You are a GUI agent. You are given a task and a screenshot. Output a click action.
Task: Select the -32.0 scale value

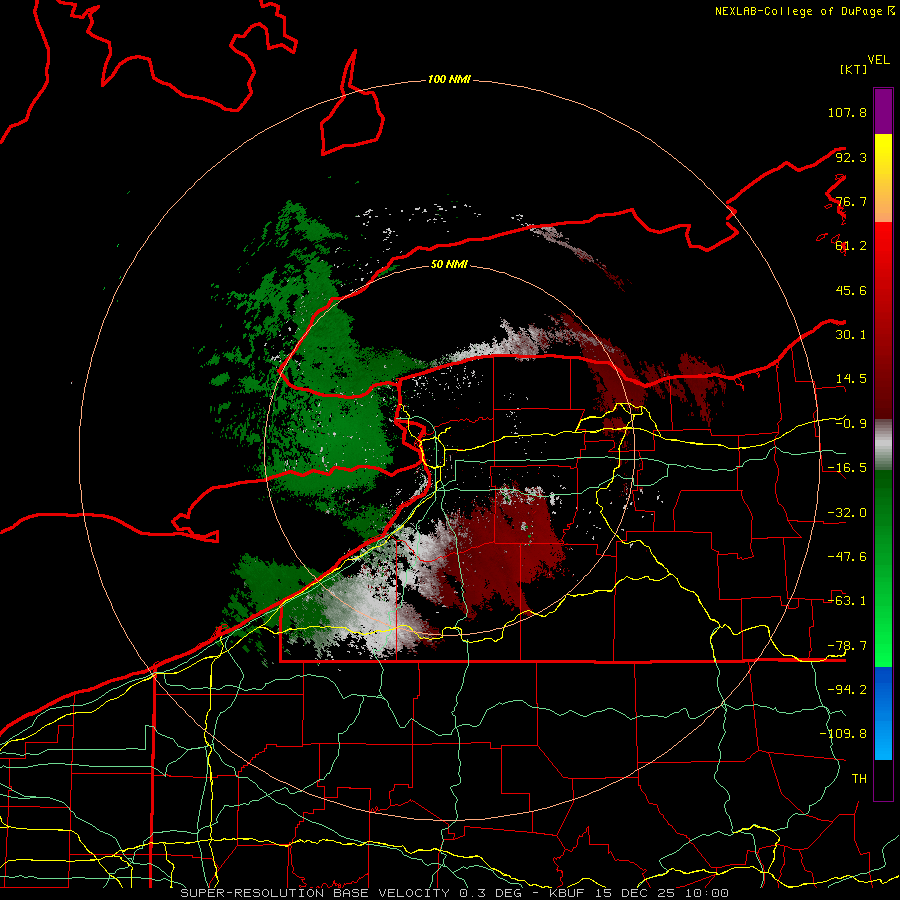[x=847, y=513]
